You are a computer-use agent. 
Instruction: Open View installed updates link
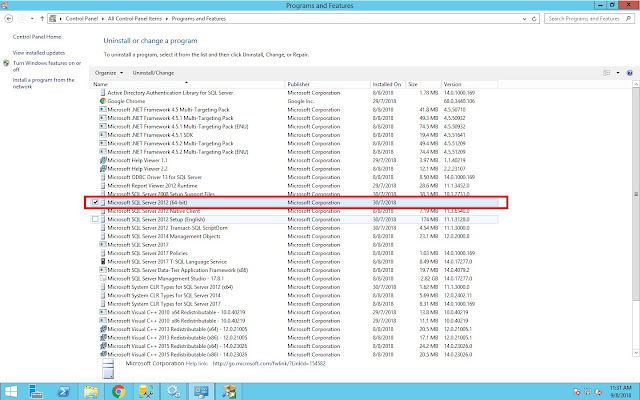tap(39, 53)
